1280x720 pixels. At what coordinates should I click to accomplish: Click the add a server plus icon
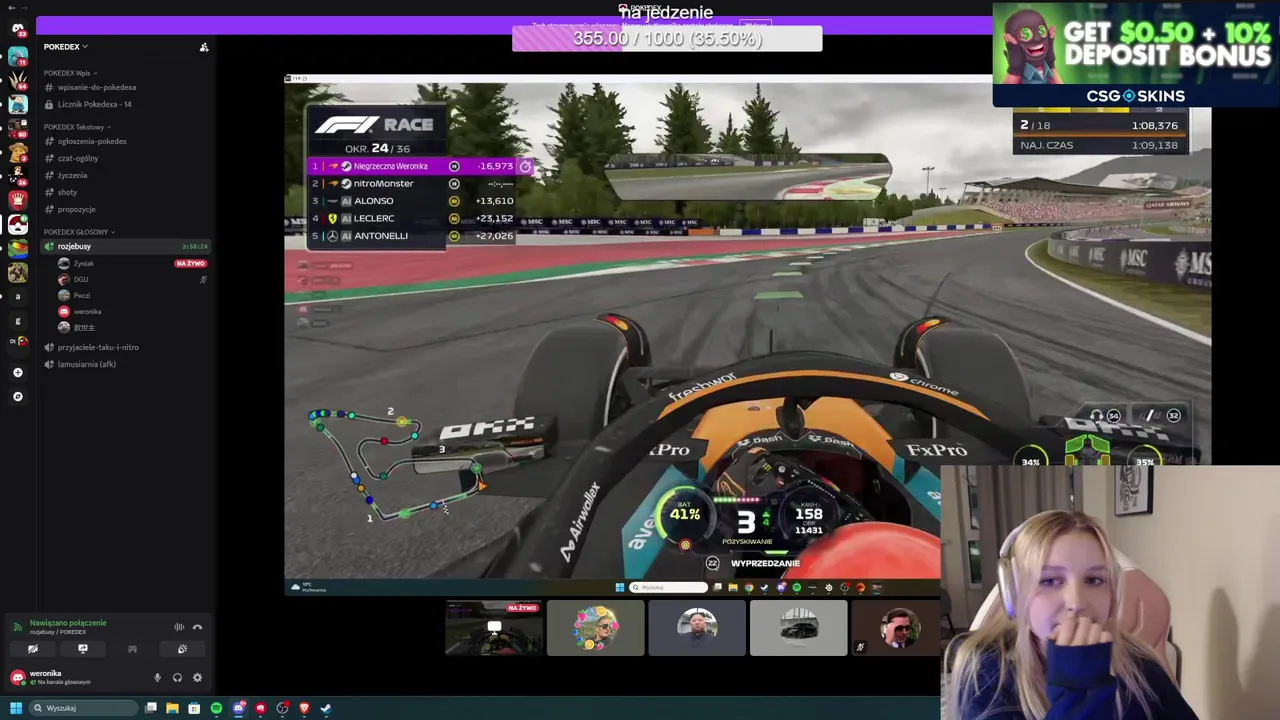(x=17, y=372)
